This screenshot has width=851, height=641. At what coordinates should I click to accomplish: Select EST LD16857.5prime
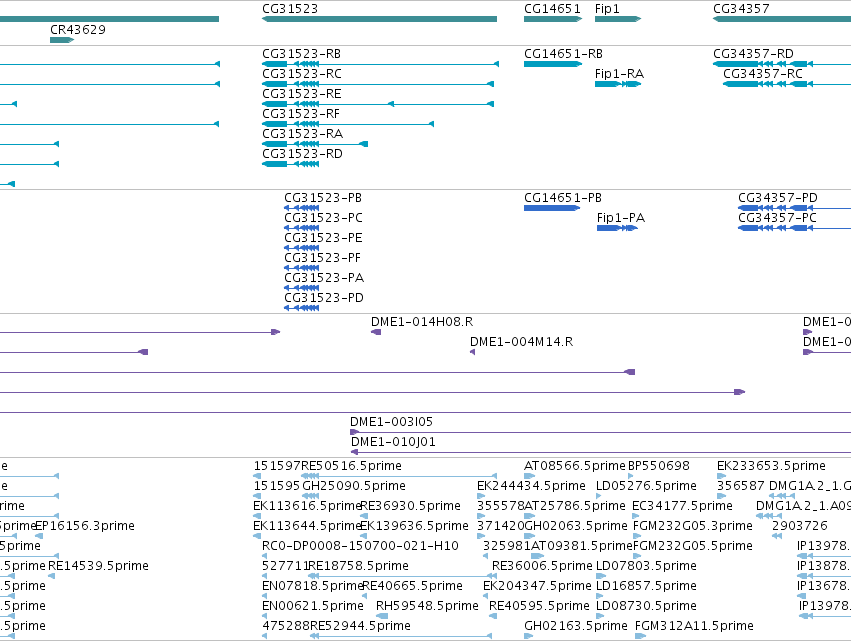point(646,586)
